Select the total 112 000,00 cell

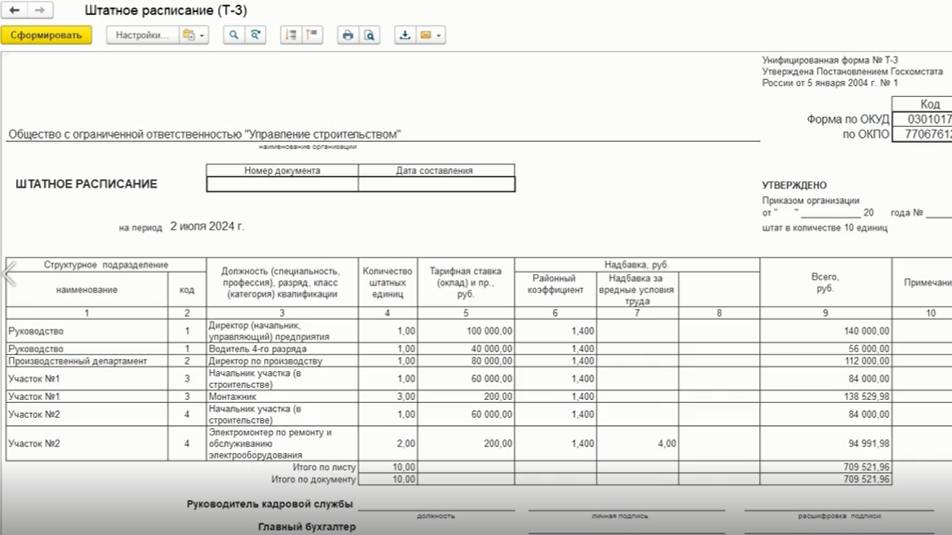click(x=825, y=361)
